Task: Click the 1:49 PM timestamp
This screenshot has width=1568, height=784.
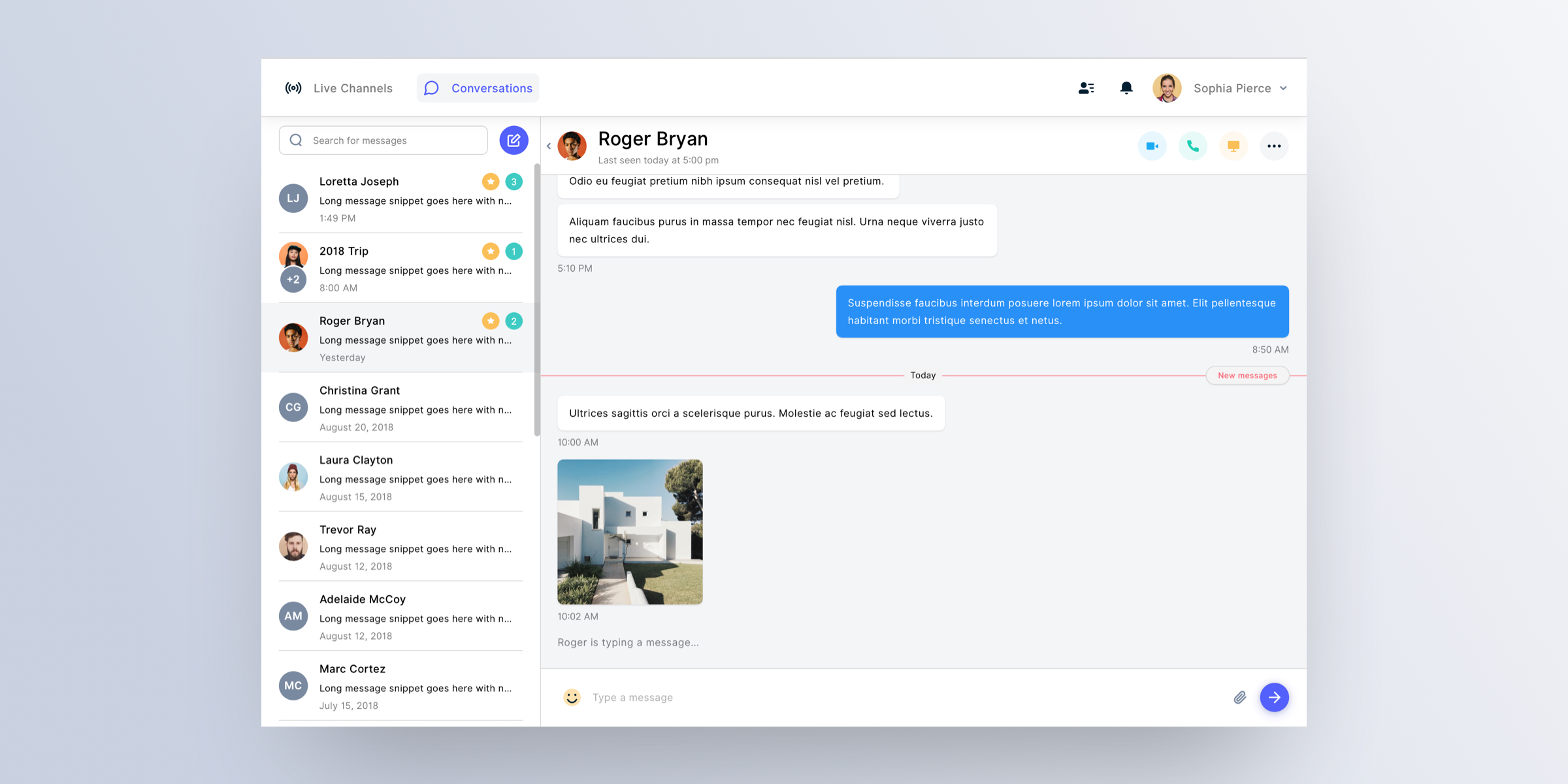Action: point(337,218)
